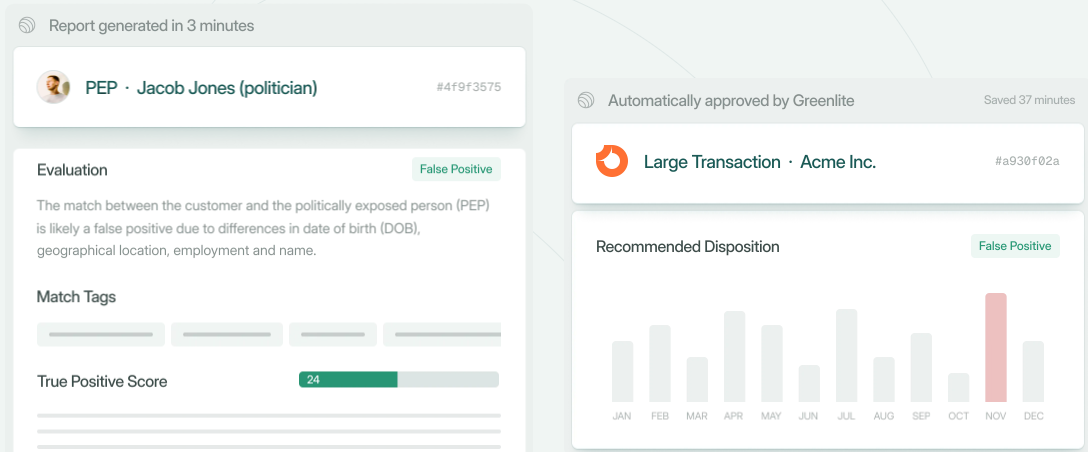Click the transaction ID #a930f02a
Screen dimensions: 1088x452
pos(1026,162)
